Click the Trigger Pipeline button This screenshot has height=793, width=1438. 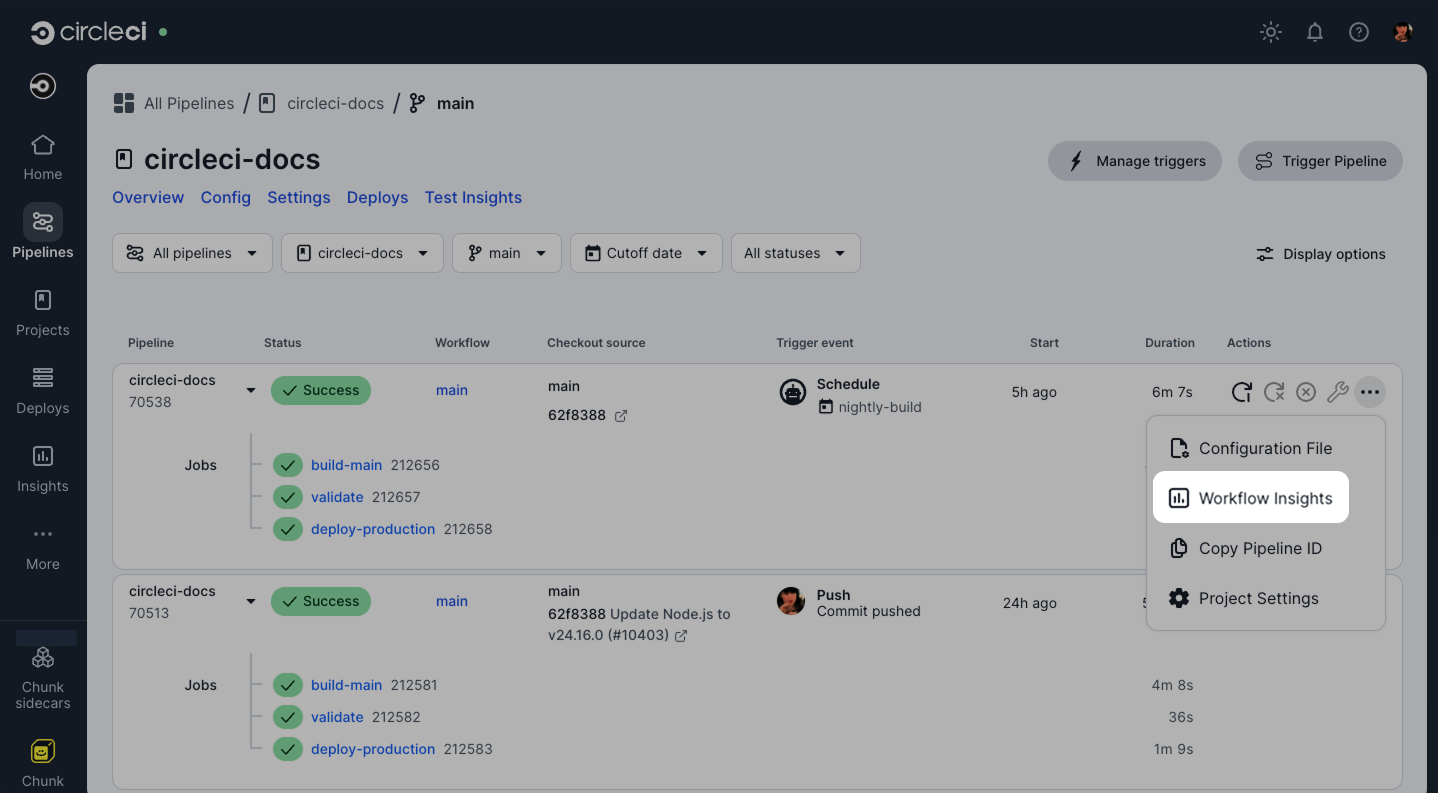[x=1320, y=161]
